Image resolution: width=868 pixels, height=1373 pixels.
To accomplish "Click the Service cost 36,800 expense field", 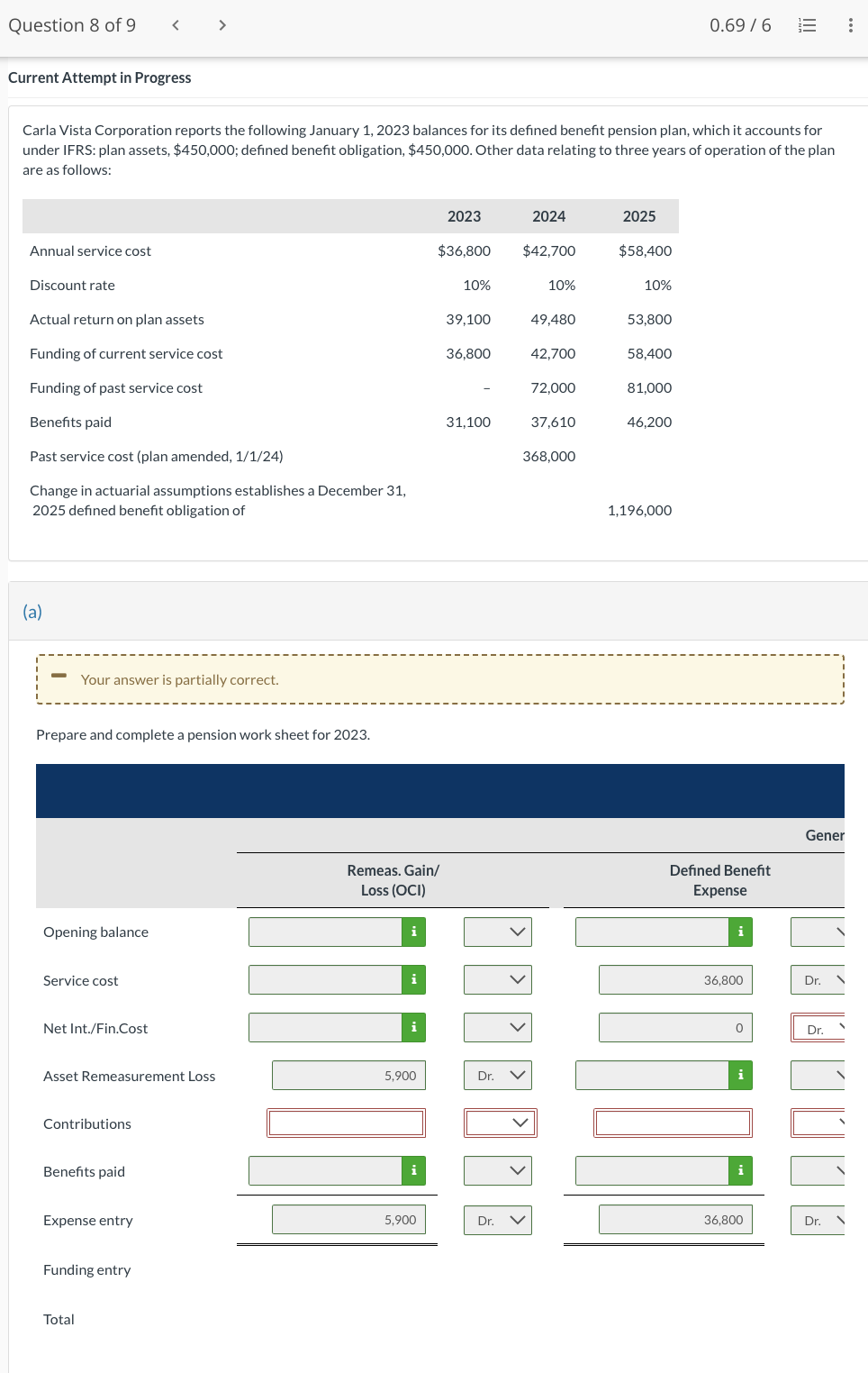I will pos(674,979).
